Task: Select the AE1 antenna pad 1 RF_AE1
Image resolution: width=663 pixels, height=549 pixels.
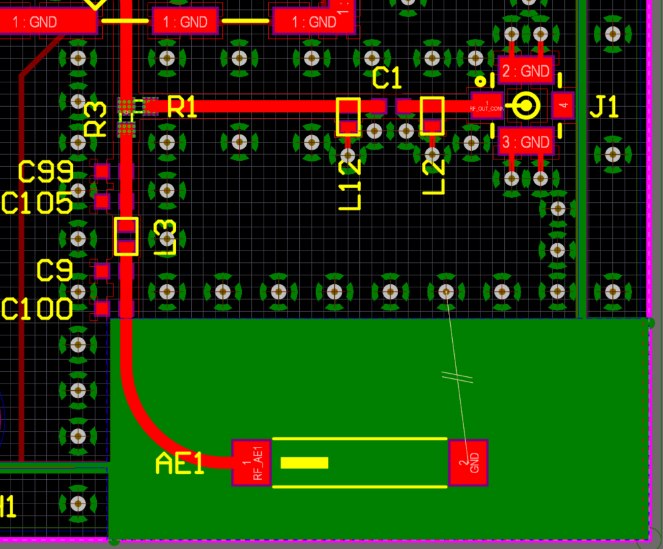Action: pos(251,462)
